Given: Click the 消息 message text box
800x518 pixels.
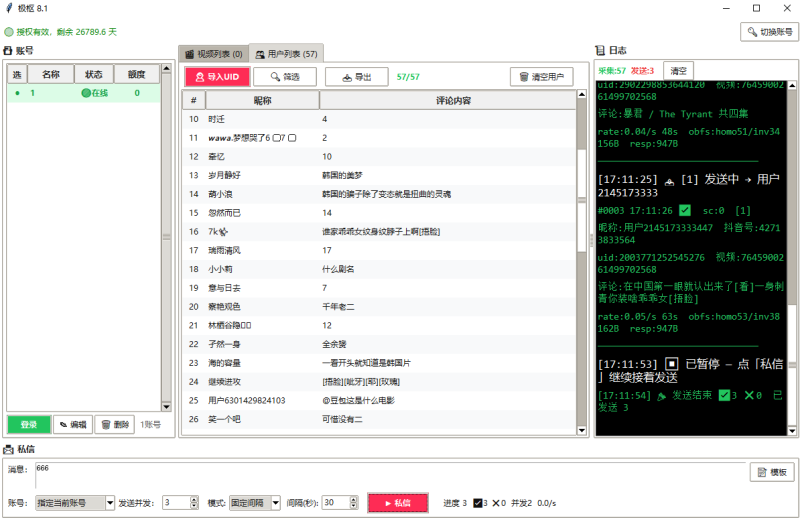Looking at the screenshot, I should click(390, 475).
